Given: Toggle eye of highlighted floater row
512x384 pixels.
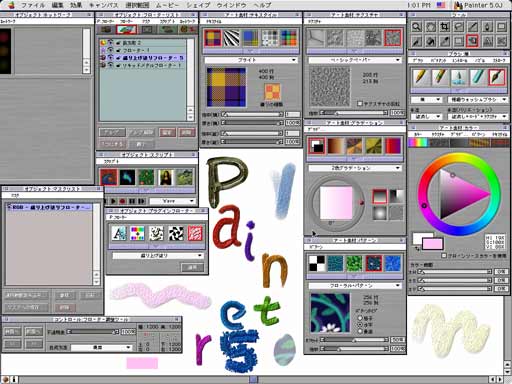Looking at the screenshot, I should point(111,58).
